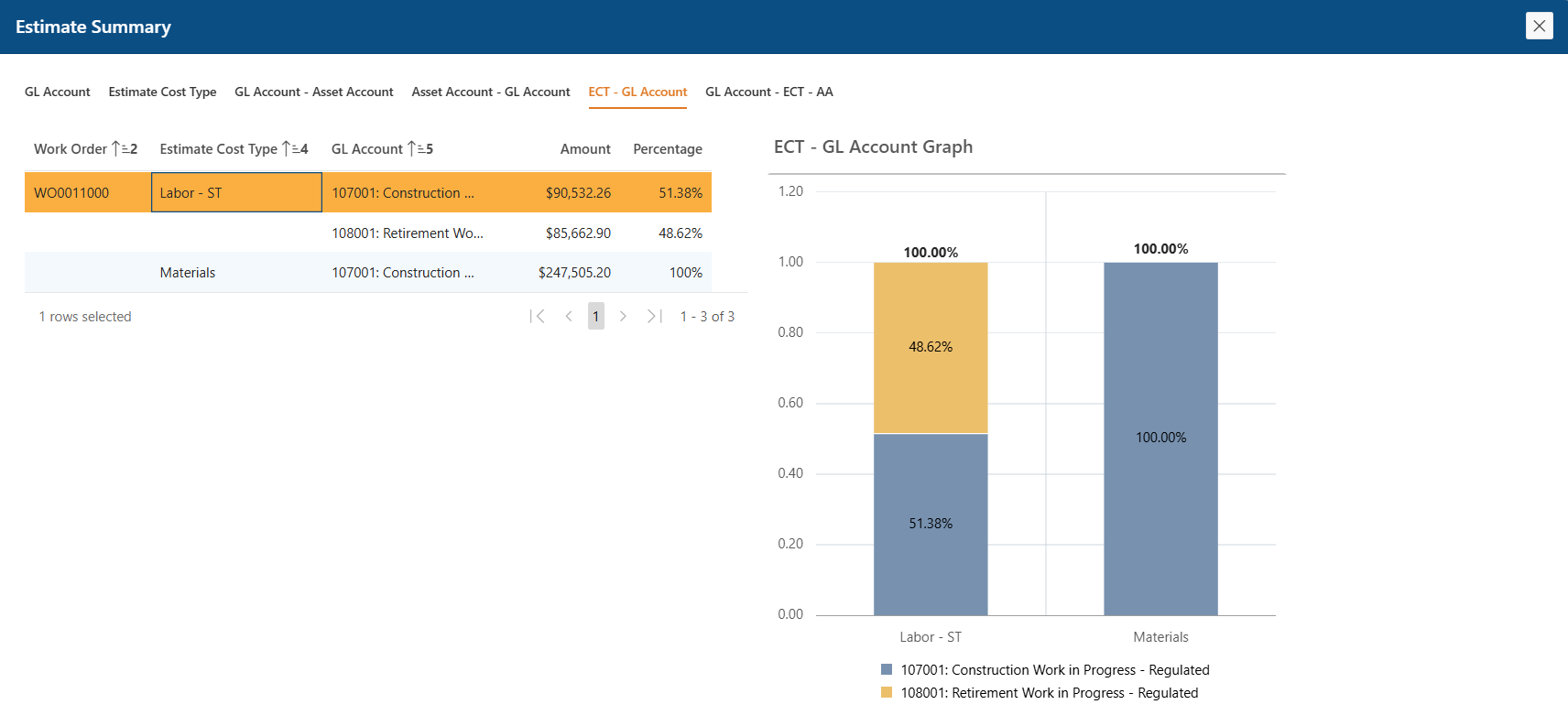This screenshot has width=1568, height=726.
Task: Select WO0011000 work order cell
Action: pyautogui.click(x=88, y=192)
